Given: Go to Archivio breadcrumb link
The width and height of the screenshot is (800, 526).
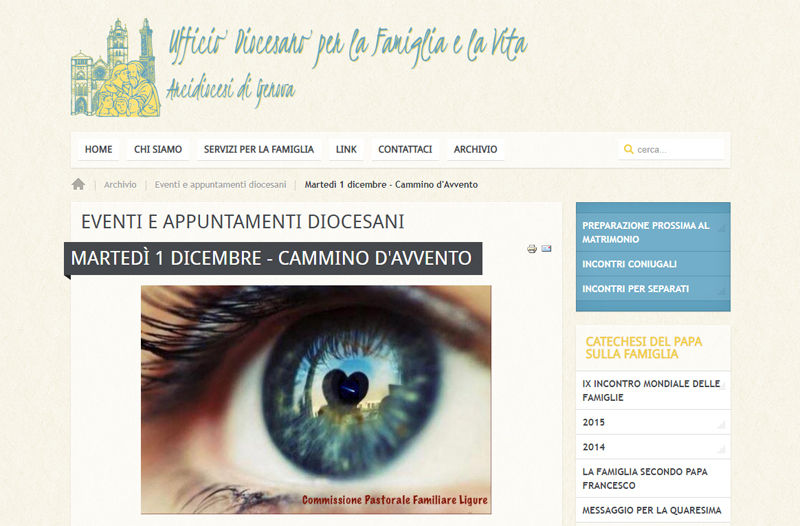Looking at the screenshot, I should coord(120,185).
